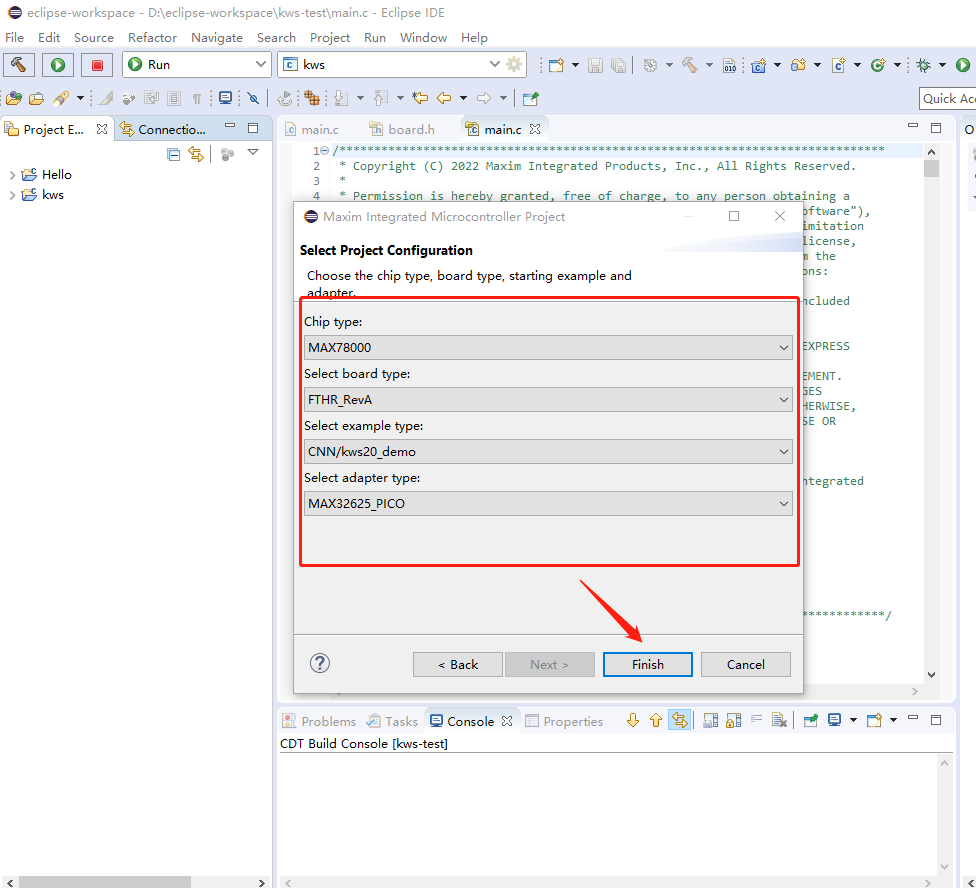Open the Project menu

click(x=330, y=37)
